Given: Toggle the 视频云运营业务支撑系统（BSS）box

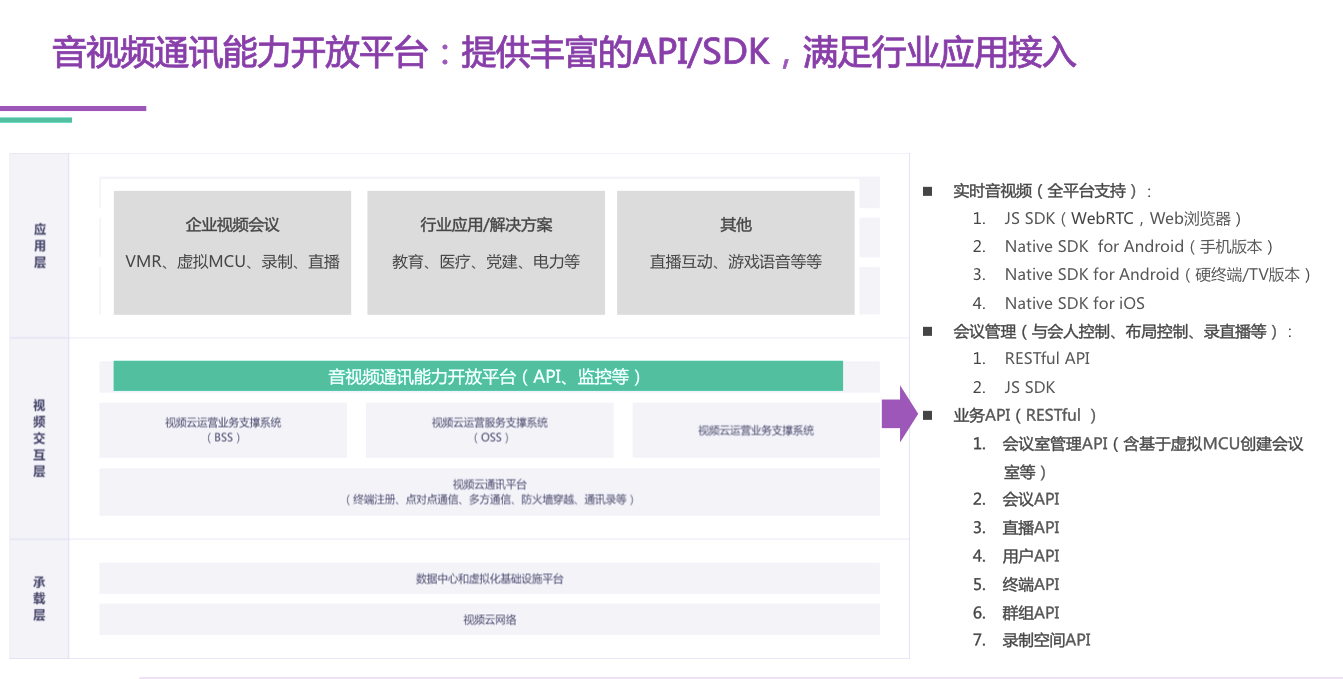Looking at the screenshot, I should pos(222,429).
